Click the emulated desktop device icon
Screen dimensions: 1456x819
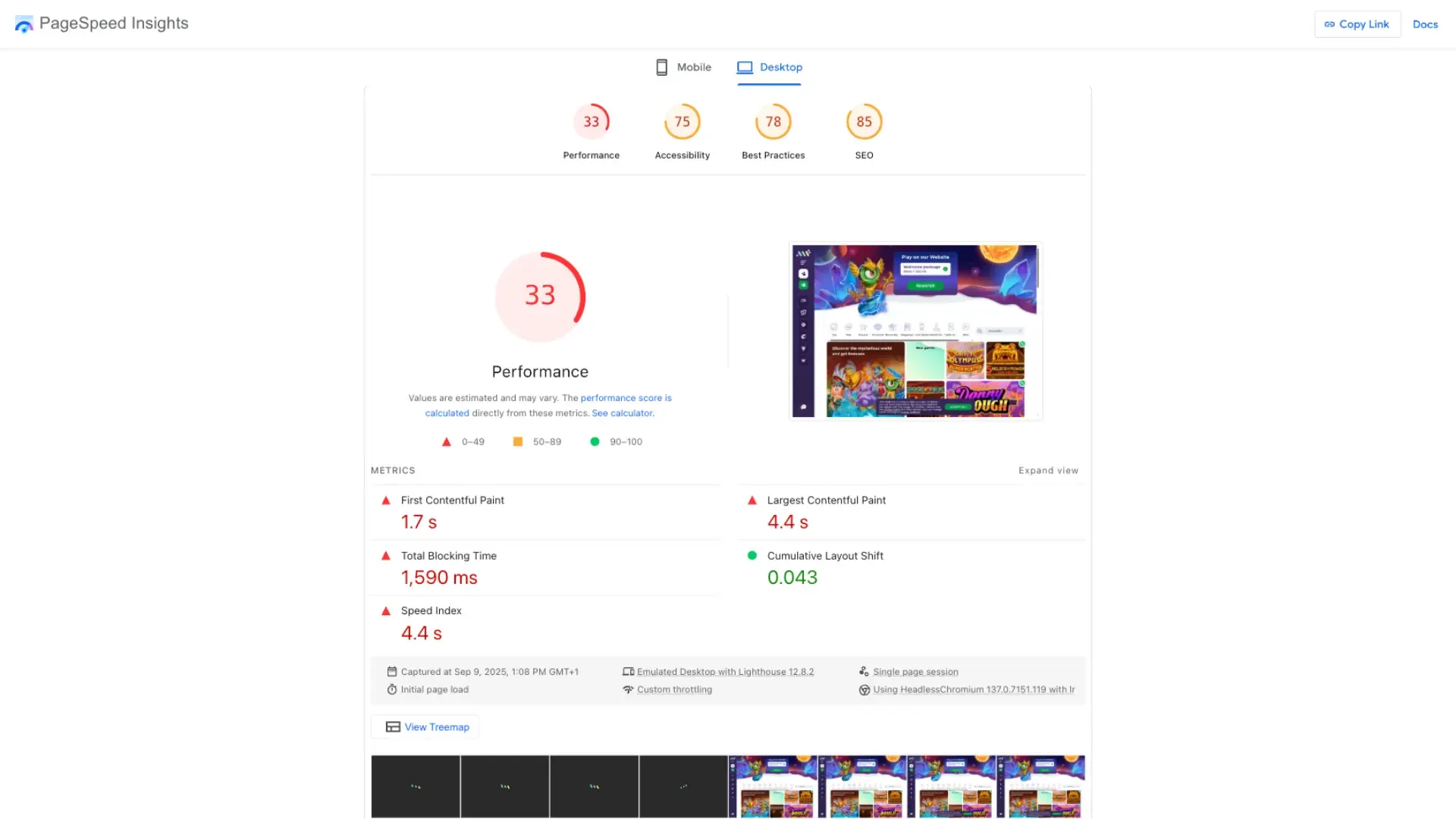pyautogui.click(x=628, y=672)
